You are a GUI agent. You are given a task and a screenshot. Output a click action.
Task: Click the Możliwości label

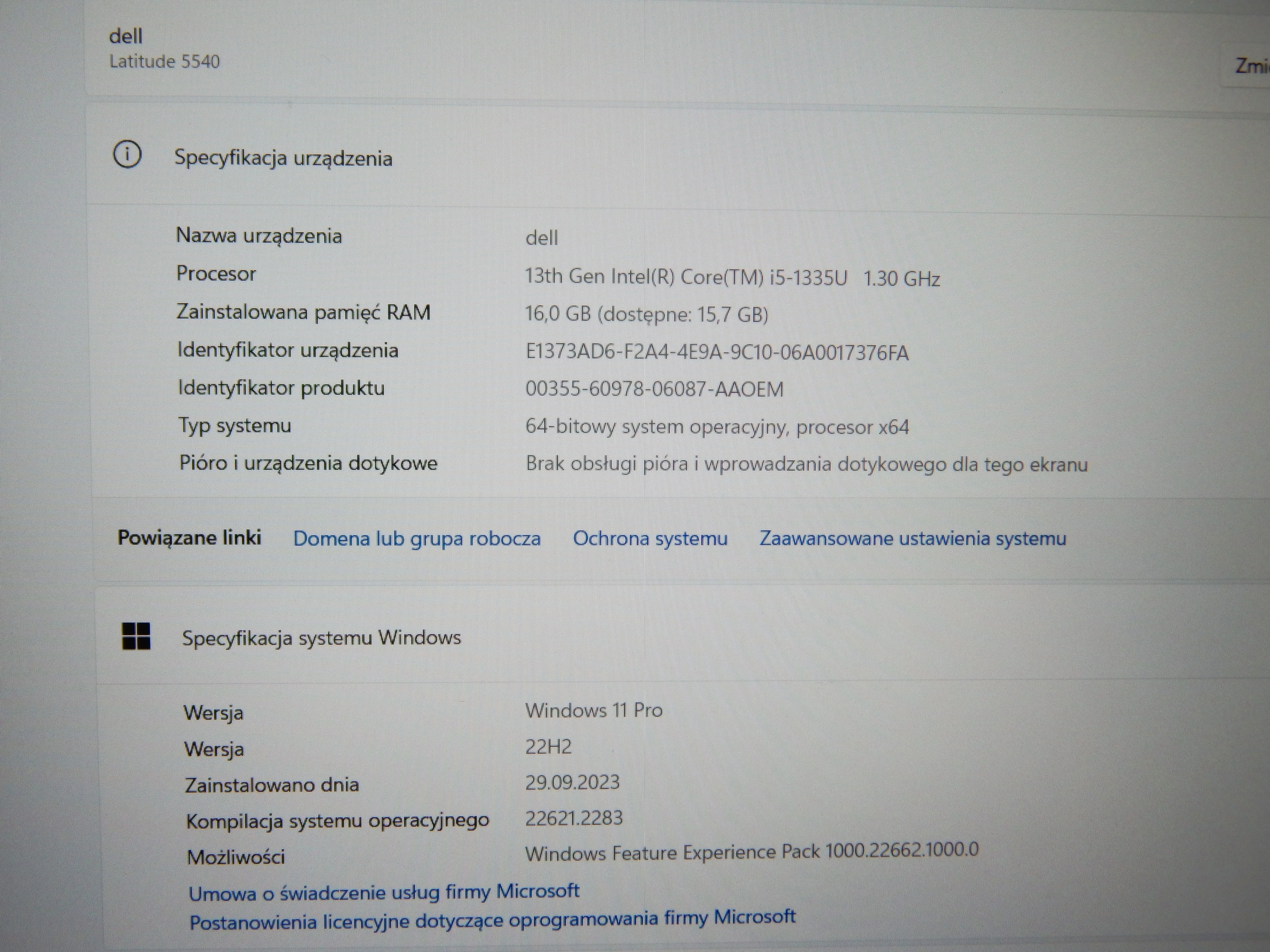coord(236,857)
